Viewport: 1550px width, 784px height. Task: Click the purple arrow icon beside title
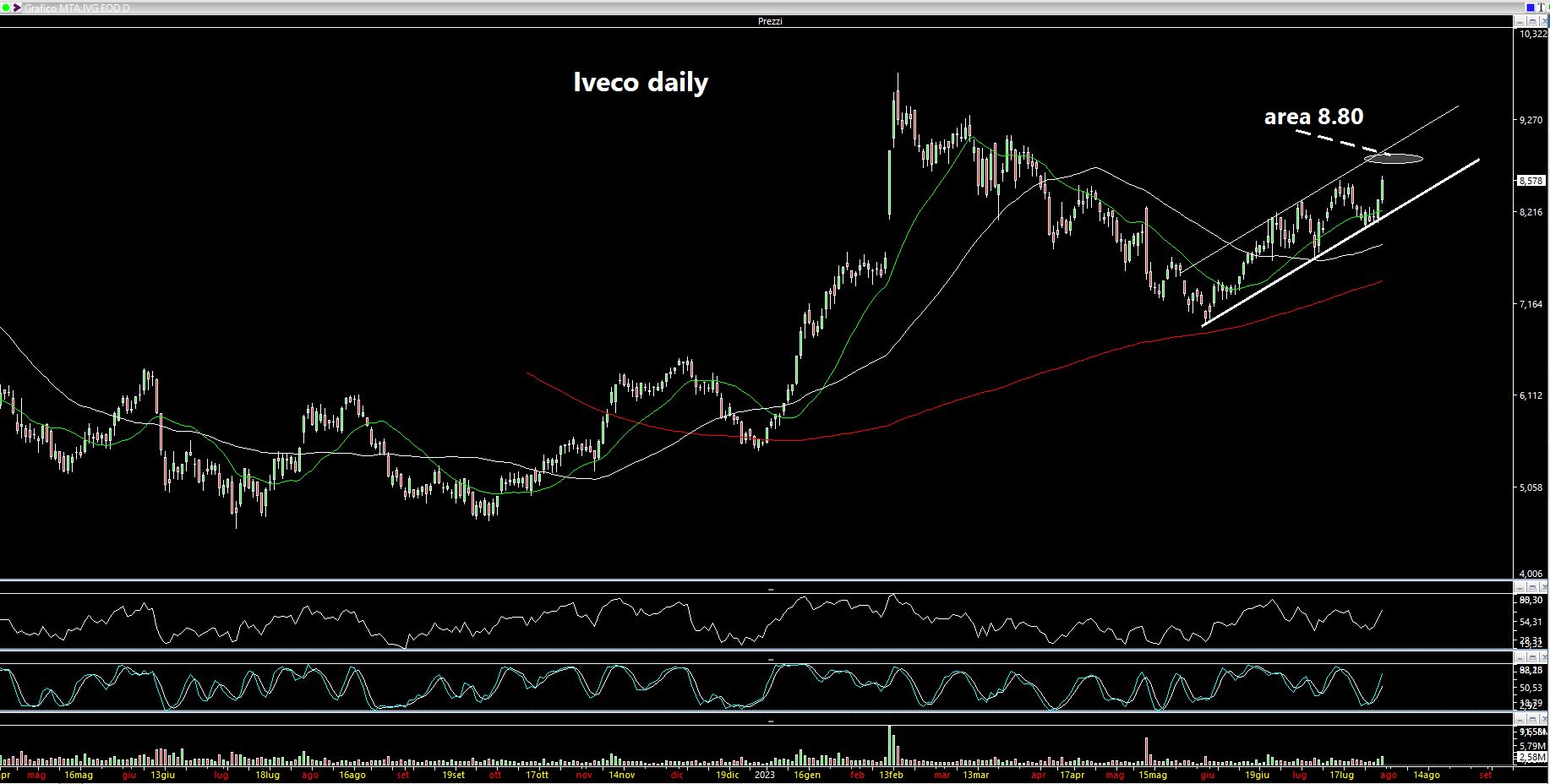tap(16, 8)
